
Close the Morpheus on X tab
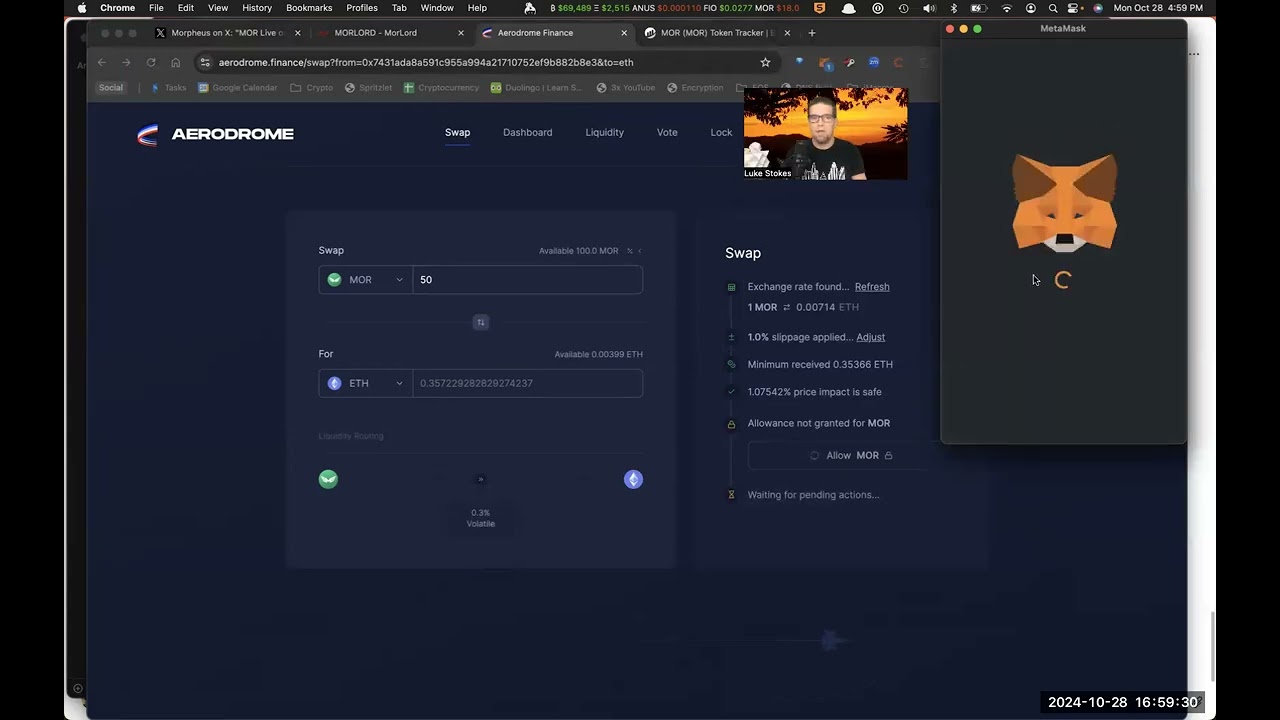coord(298,33)
